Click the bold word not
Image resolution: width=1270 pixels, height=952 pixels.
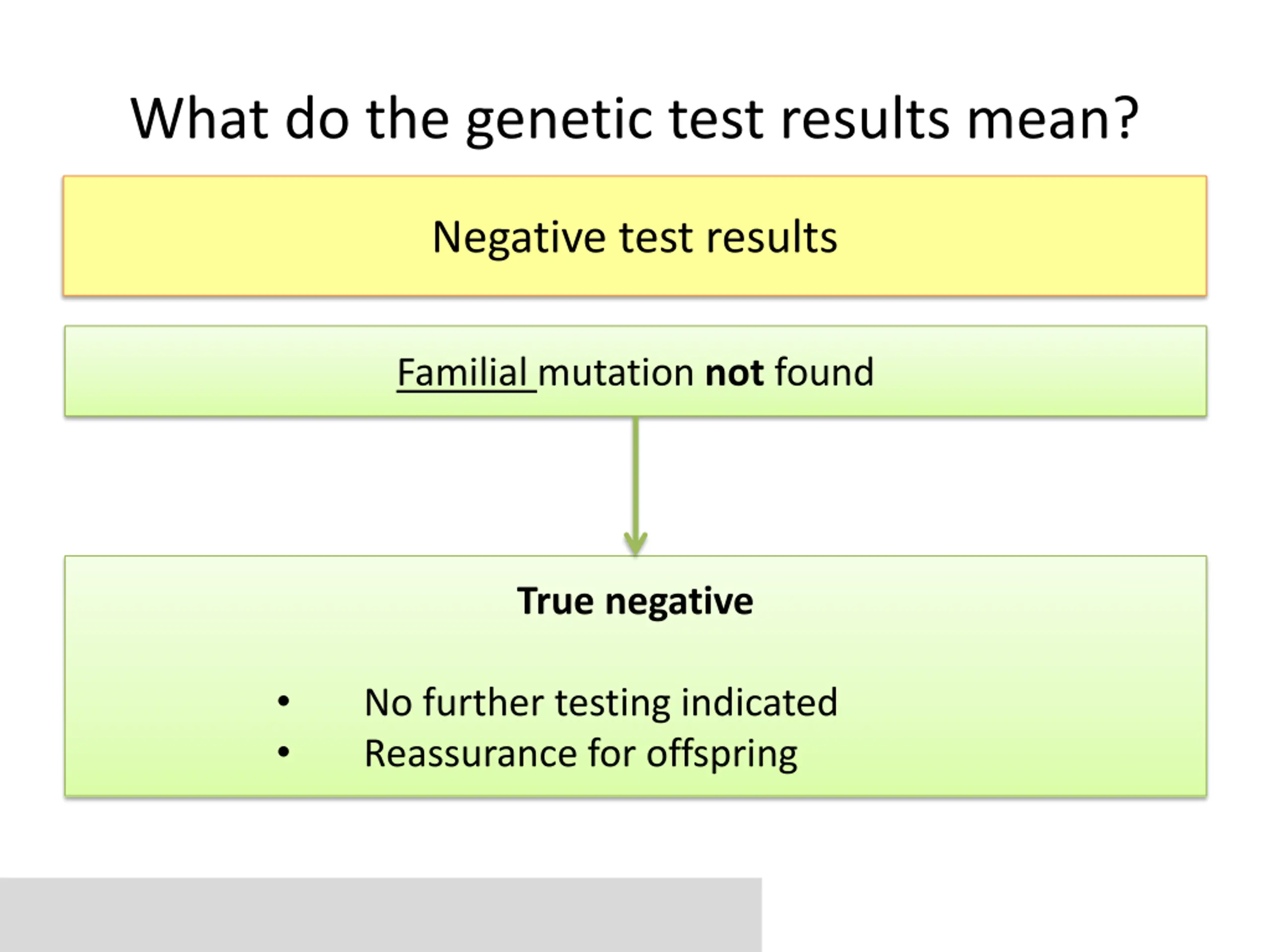734,372
